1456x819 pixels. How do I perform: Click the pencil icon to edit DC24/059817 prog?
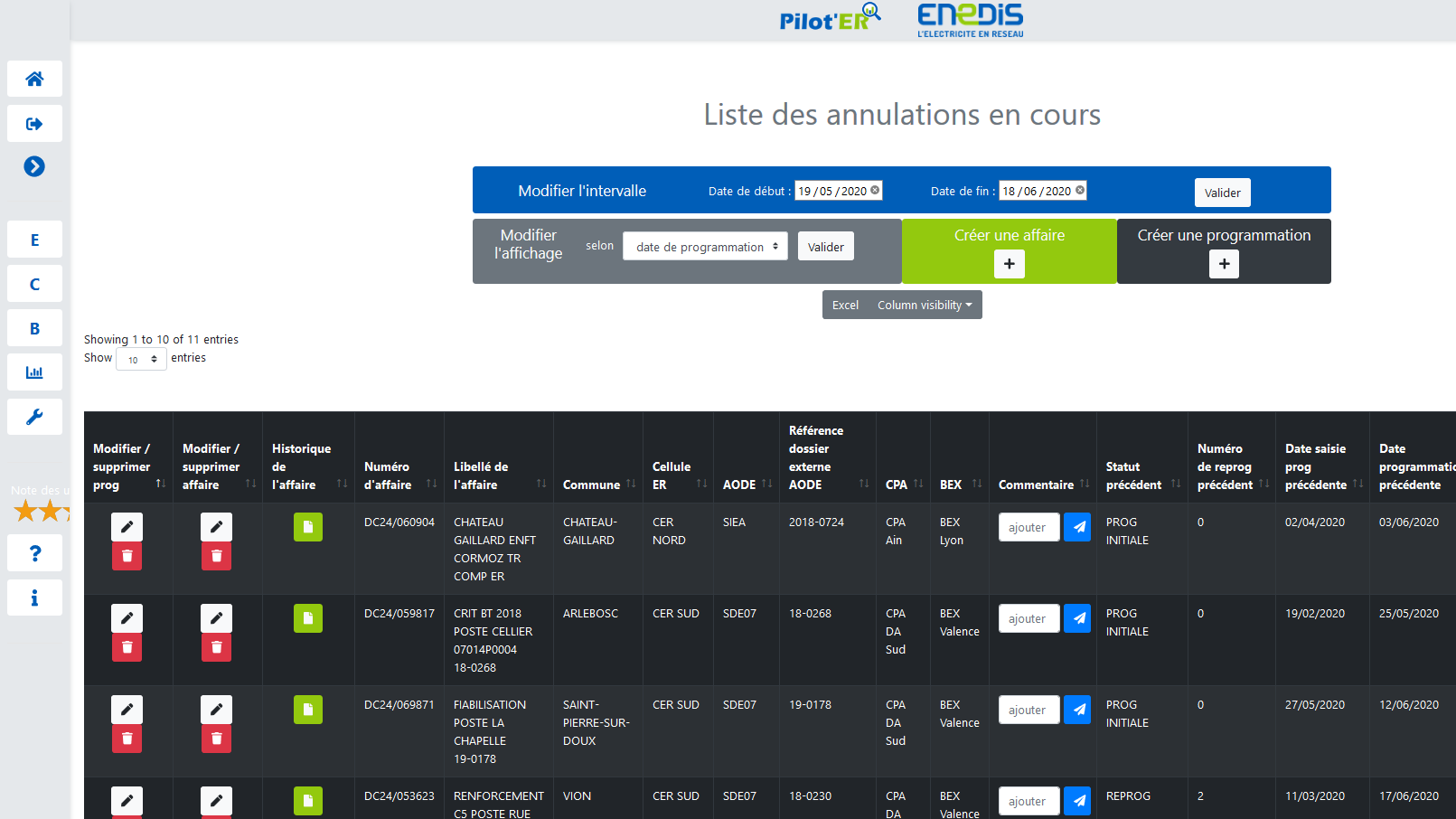[x=127, y=617]
